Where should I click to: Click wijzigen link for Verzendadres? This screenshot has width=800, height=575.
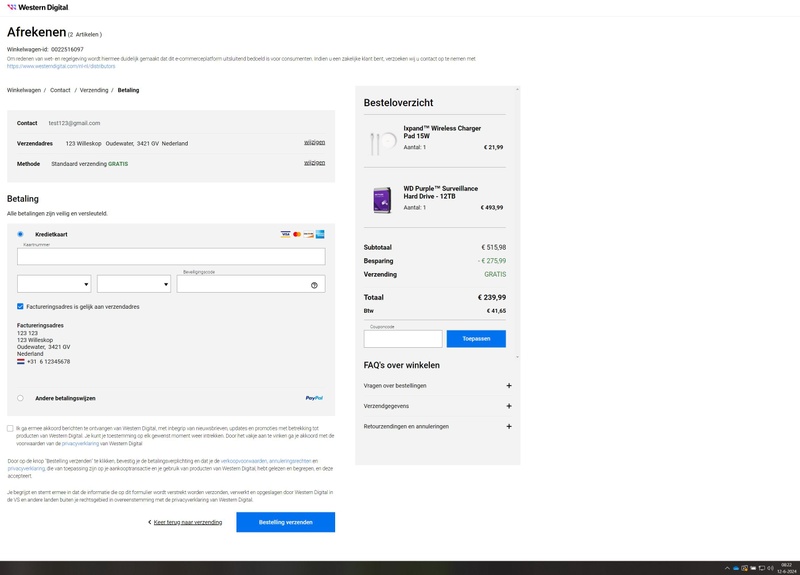point(314,142)
